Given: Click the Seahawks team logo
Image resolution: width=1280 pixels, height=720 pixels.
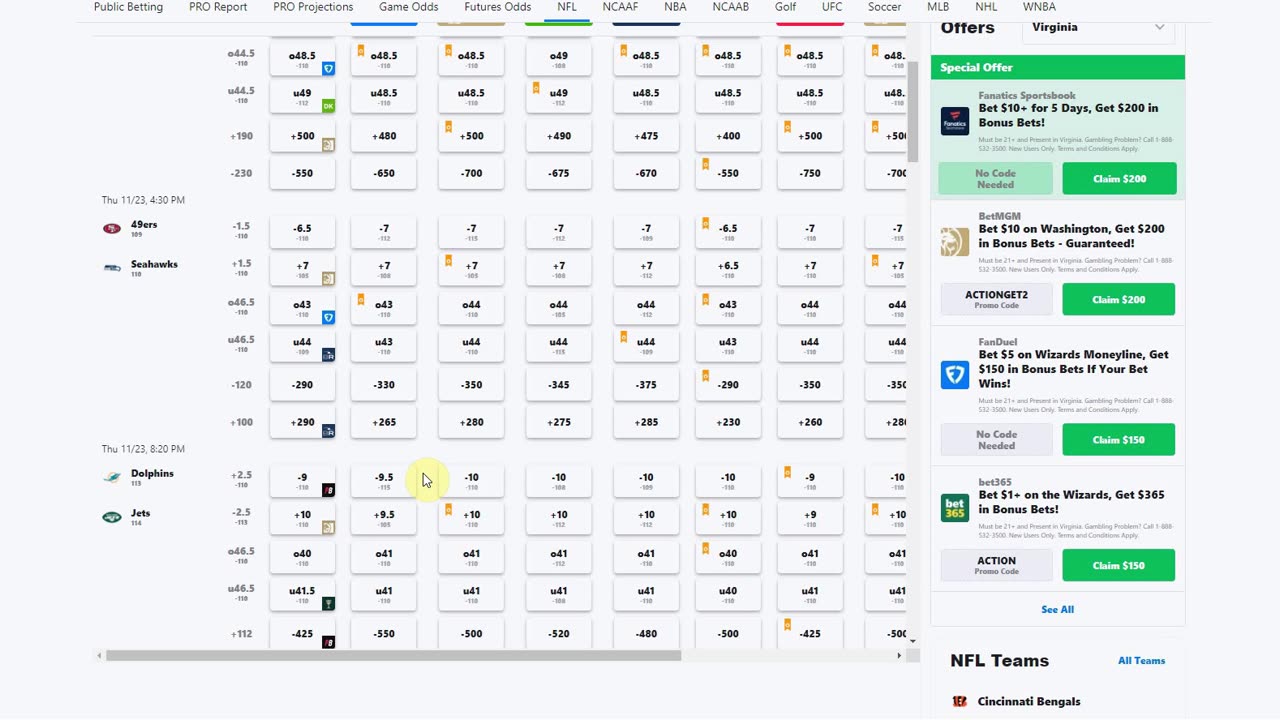Looking at the screenshot, I should pyautogui.click(x=111, y=267).
